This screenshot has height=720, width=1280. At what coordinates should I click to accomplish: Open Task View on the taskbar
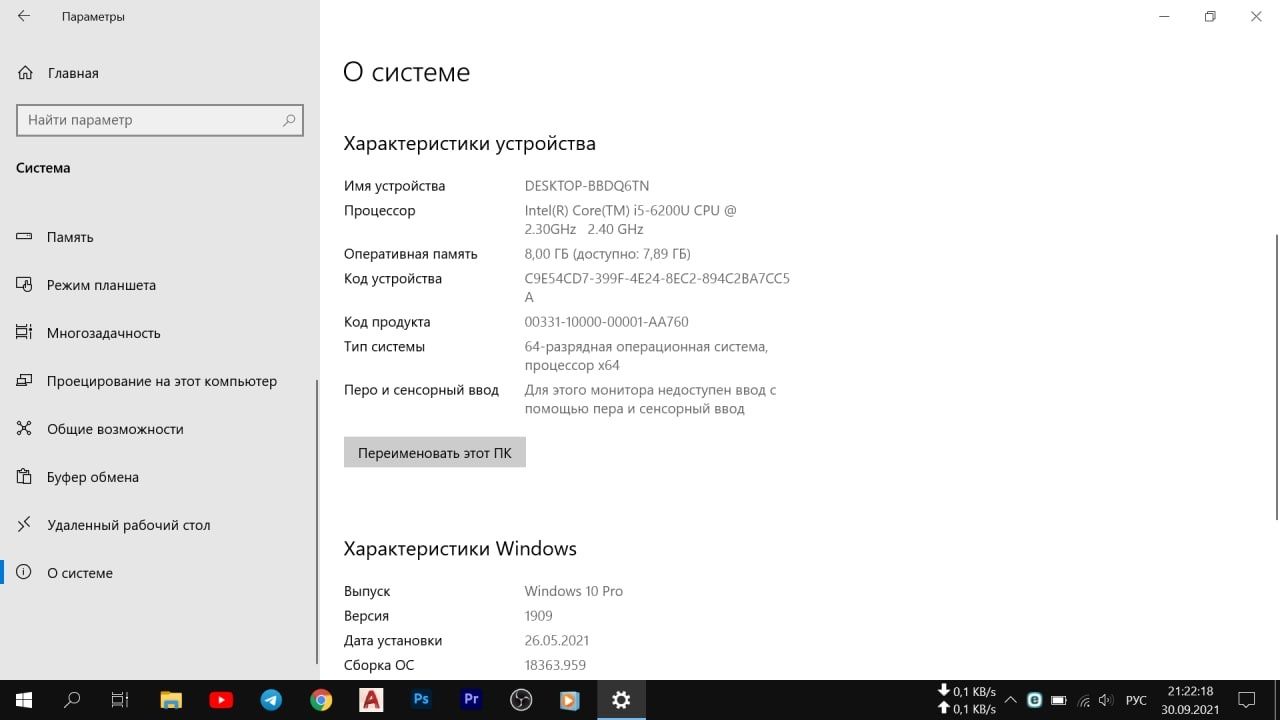coord(120,700)
